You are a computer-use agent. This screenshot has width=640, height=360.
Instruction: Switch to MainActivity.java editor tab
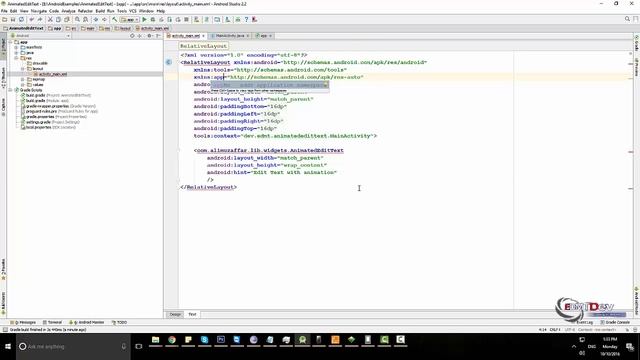229,36
